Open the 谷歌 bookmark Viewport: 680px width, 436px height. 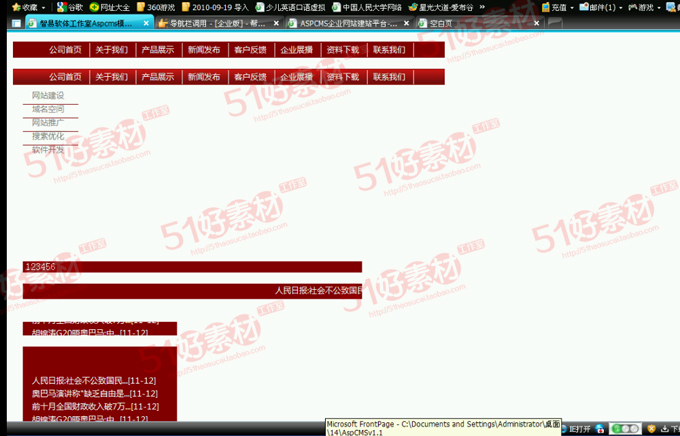click(x=69, y=7)
